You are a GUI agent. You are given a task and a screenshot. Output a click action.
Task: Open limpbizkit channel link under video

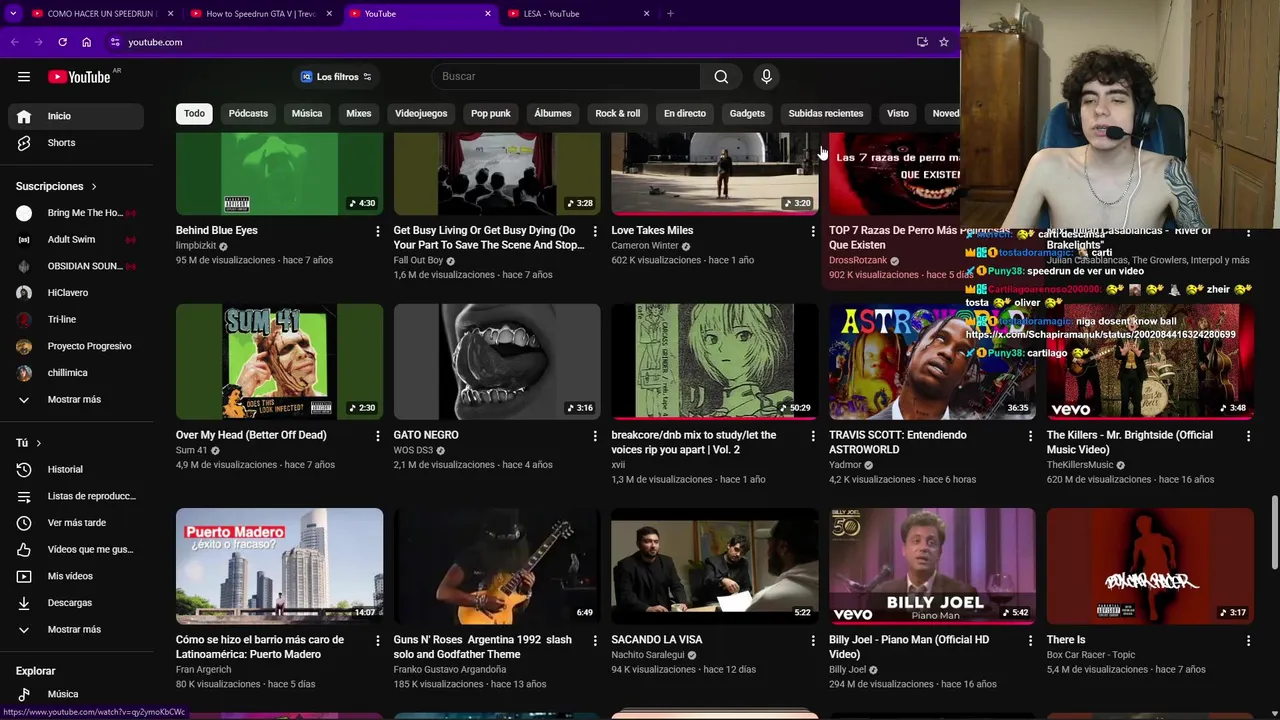[196, 246]
